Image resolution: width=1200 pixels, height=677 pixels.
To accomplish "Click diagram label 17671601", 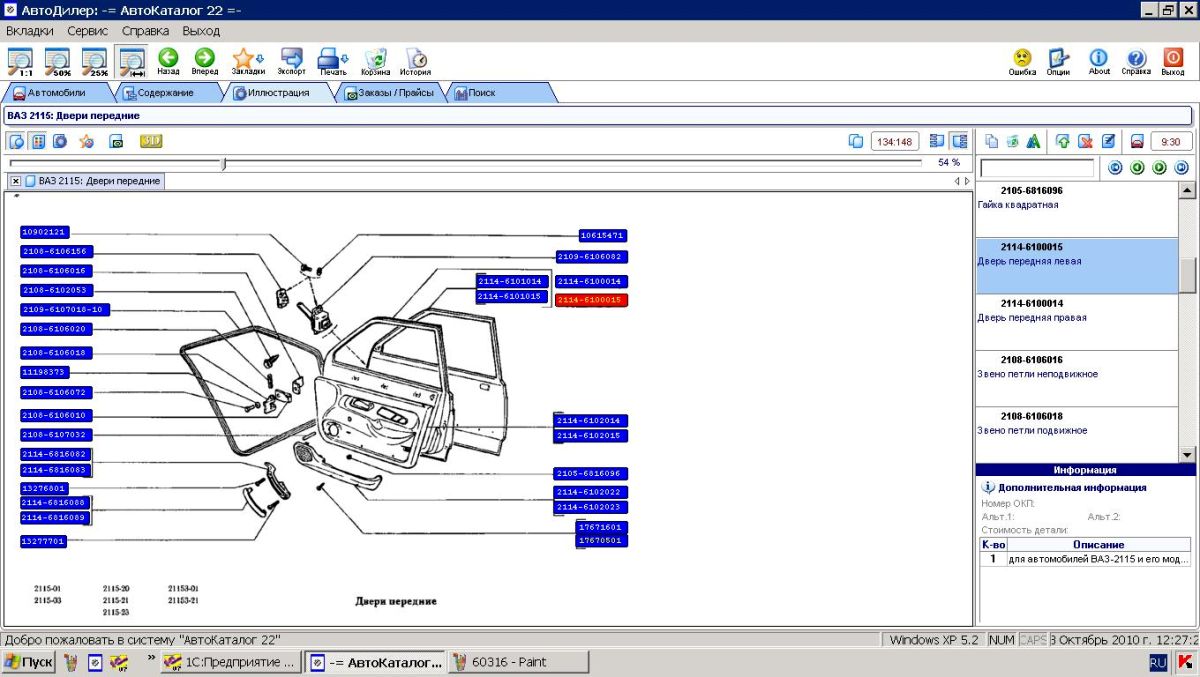I will pyautogui.click(x=602, y=527).
